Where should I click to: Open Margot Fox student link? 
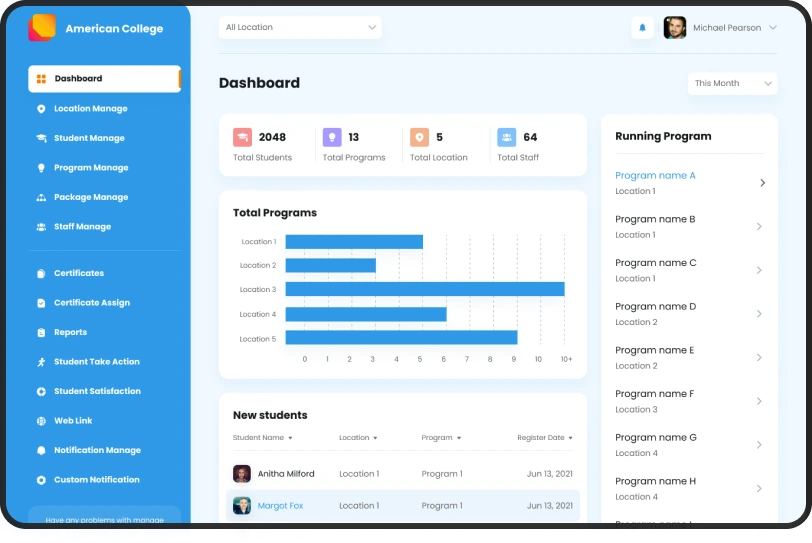(280, 506)
